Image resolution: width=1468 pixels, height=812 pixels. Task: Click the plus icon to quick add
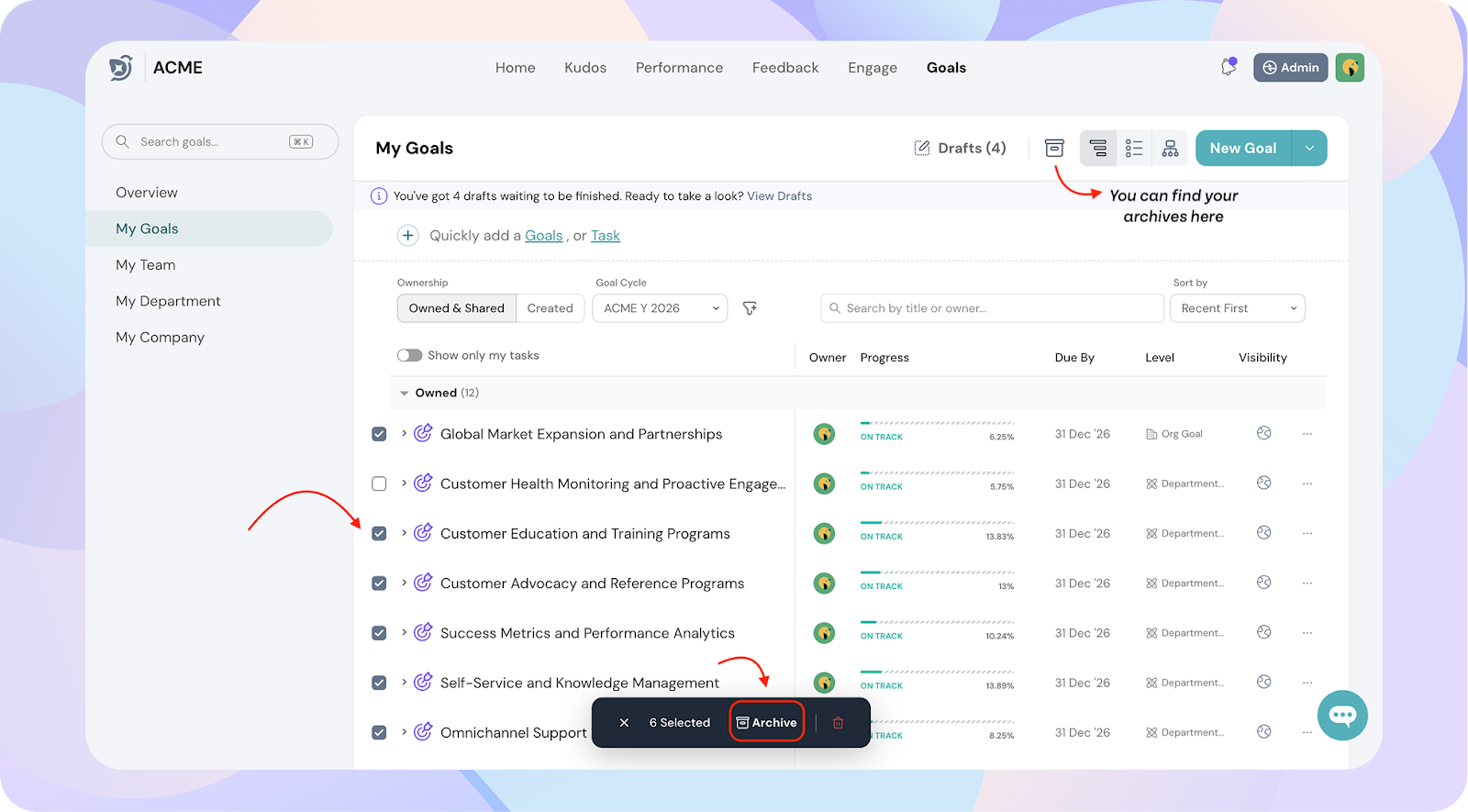click(x=407, y=236)
